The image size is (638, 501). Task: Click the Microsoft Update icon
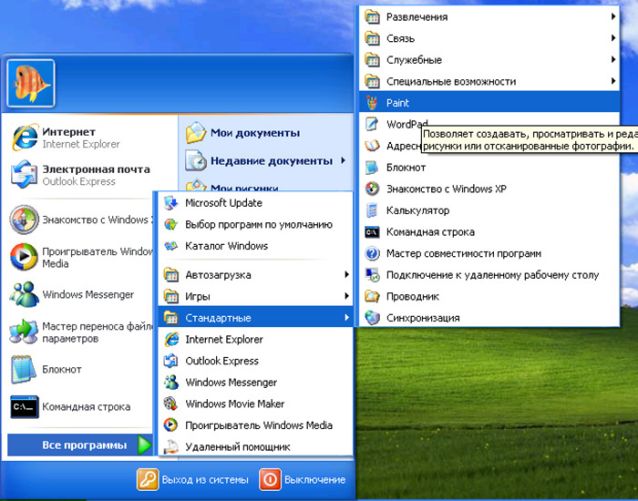click(x=171, y=203)
